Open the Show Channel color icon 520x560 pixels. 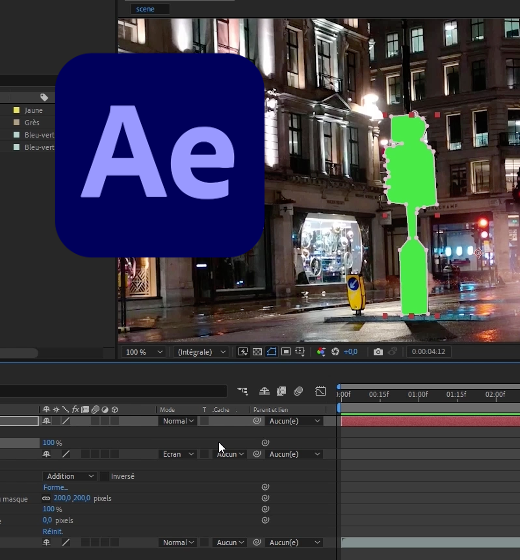(321, 352)
